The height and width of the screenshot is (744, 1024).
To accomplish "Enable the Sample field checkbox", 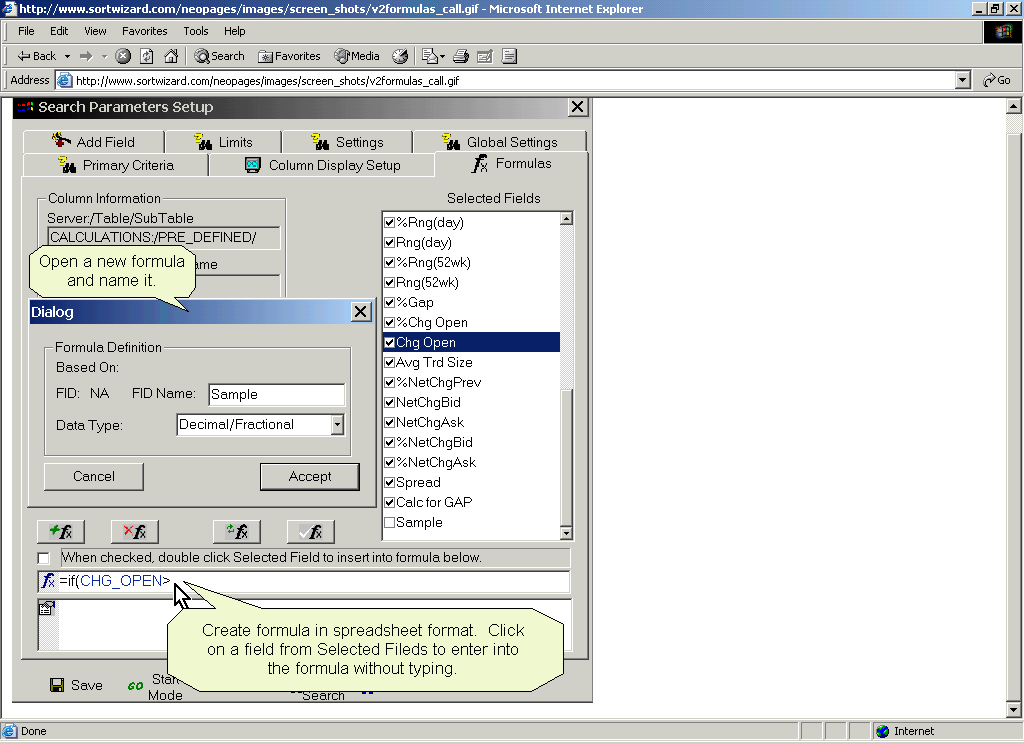I will pyautogui.click(x=390, y=522).
